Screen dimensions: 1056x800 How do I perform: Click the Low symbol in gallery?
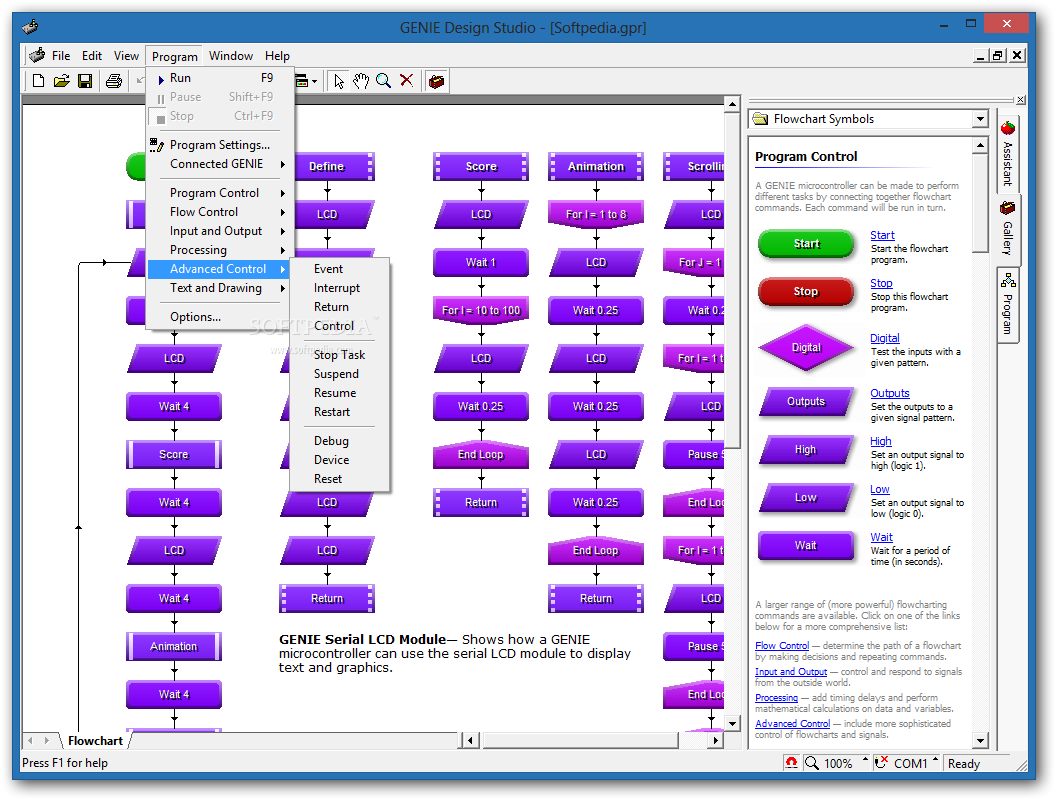tap(806, 498)
